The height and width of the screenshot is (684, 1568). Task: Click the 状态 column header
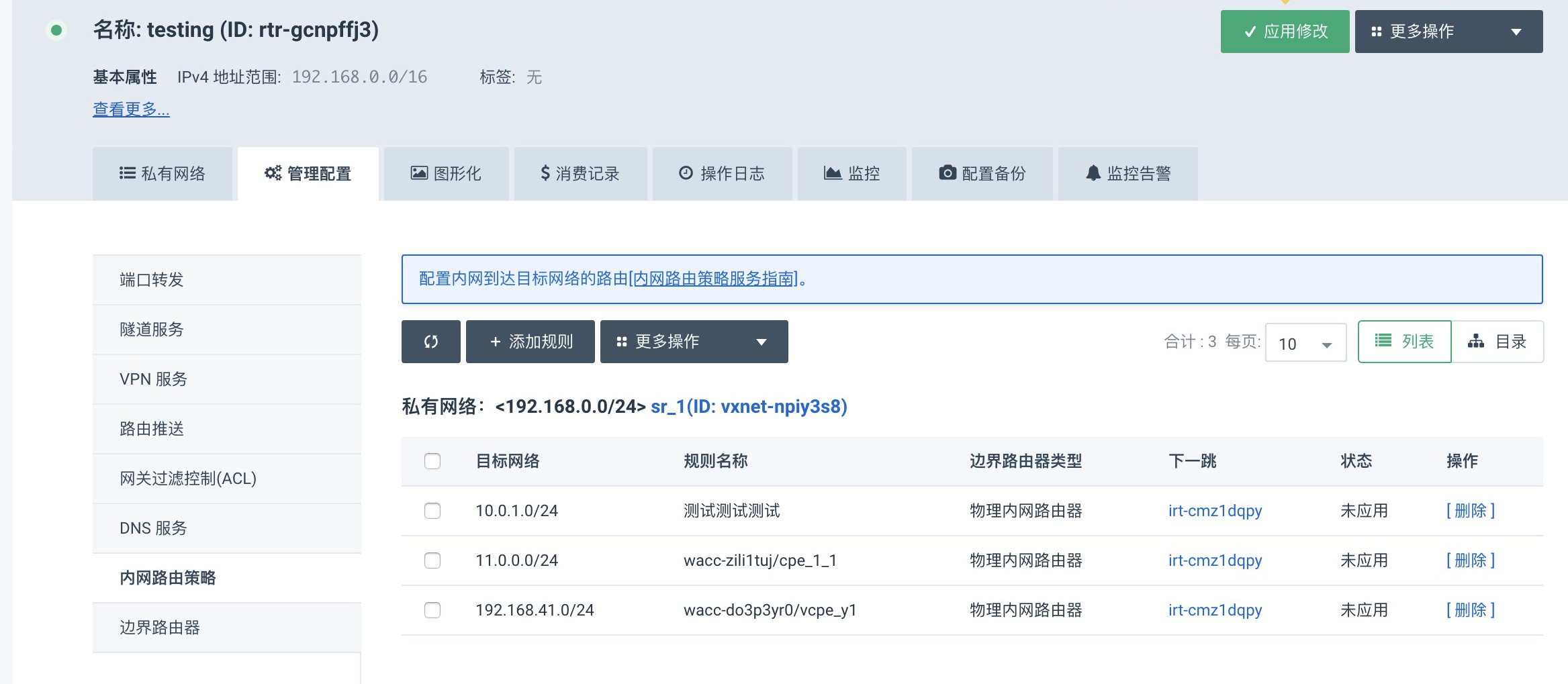[x=1356, y=461]
